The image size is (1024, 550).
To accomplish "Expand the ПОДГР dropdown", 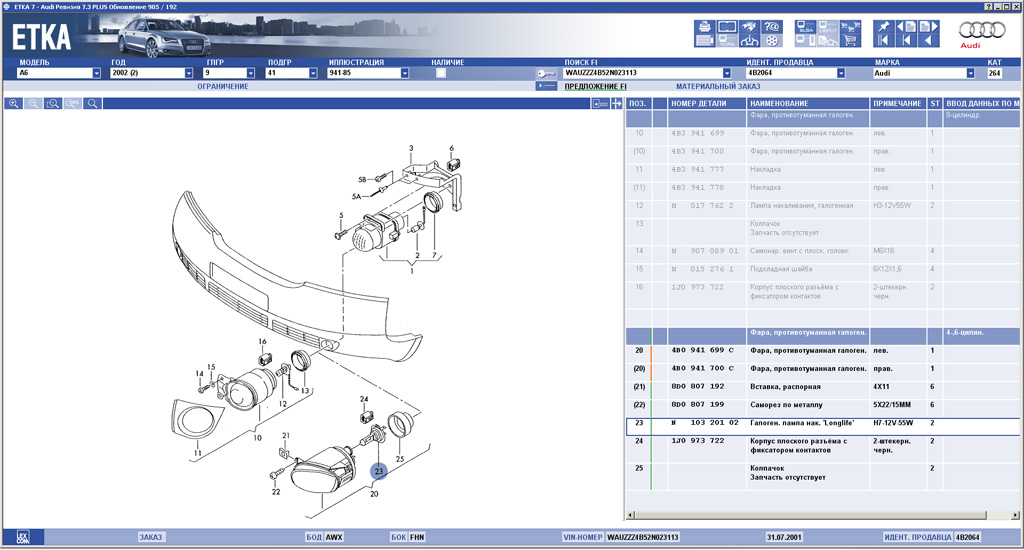I will (312, 73).
